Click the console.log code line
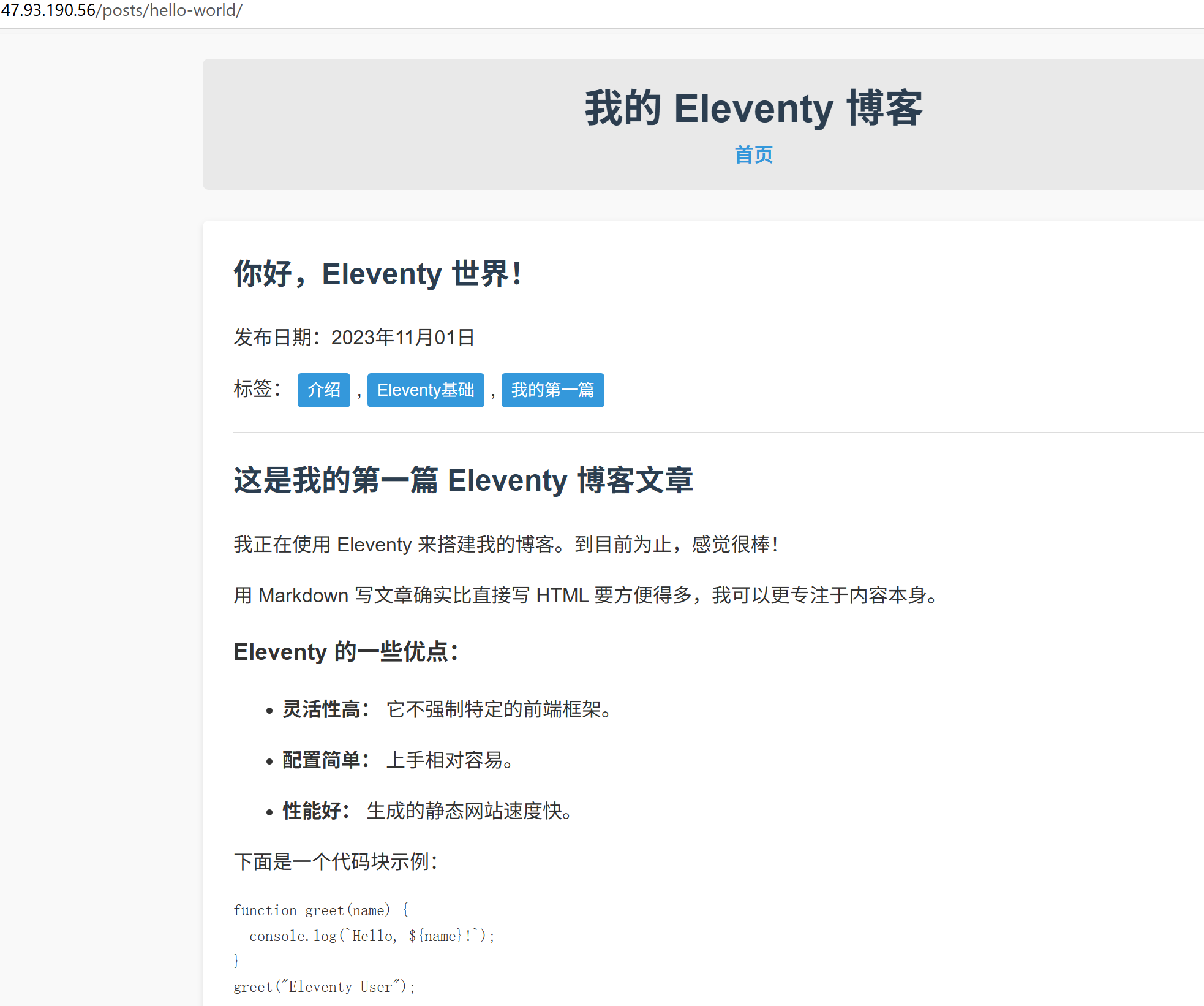1204x1006 pixels. click(x=372, y=936)
